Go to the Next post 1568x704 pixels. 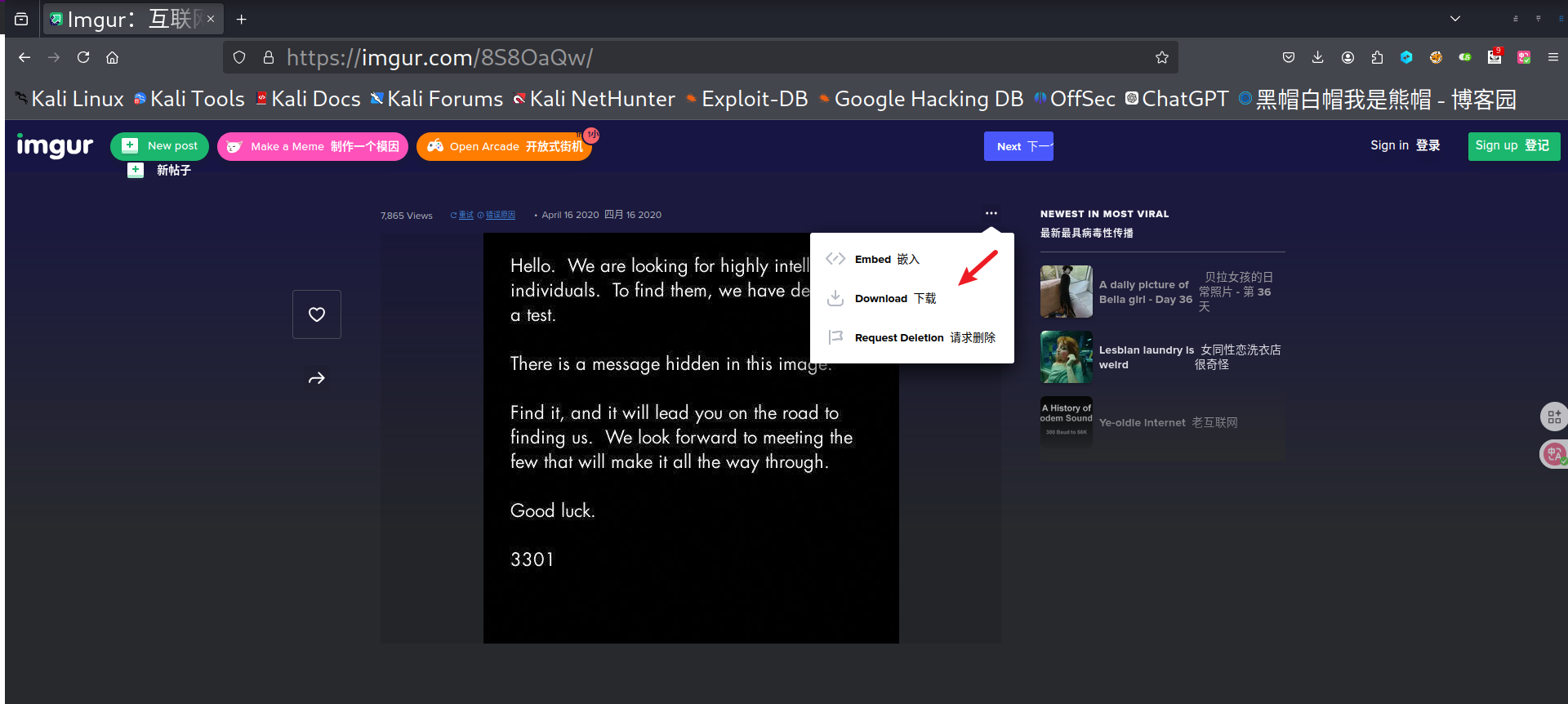[1018, 147]
